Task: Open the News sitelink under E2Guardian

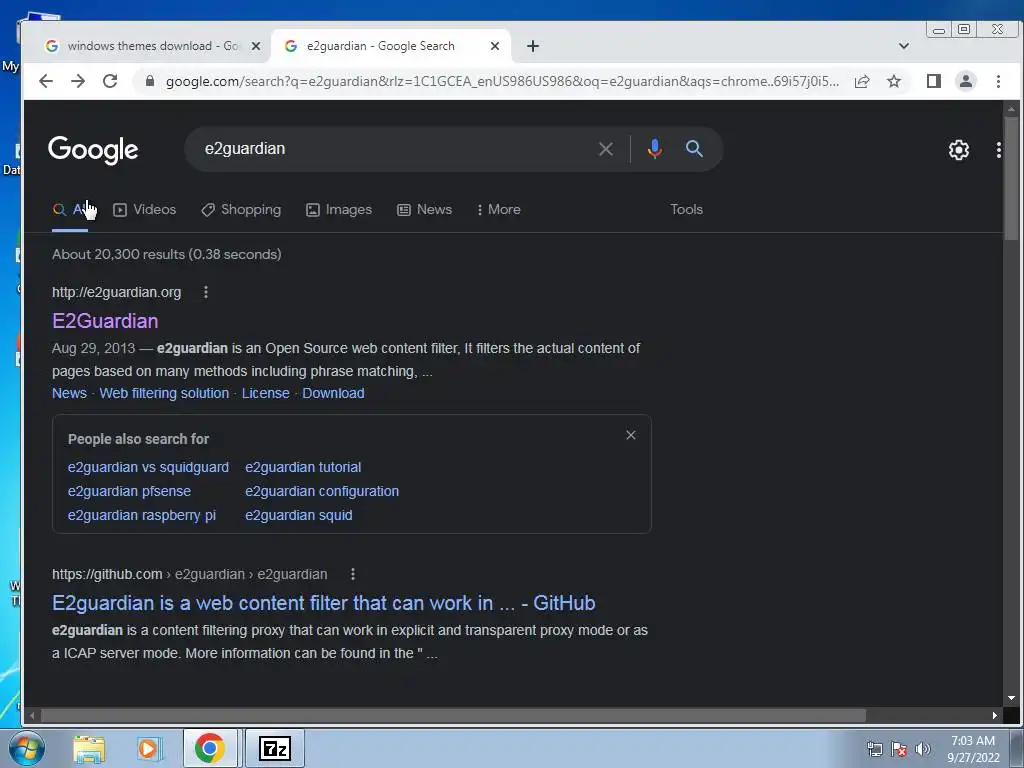Action: tap(69, 393)
